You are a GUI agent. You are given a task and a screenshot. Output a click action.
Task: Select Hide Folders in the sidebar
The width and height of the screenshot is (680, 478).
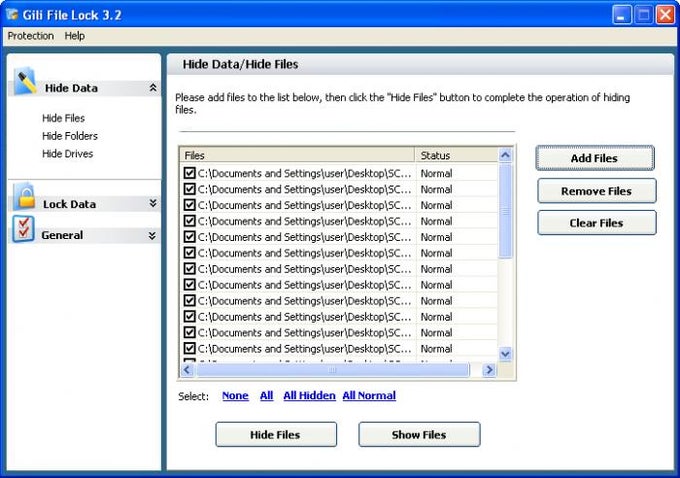click(70, 136)
